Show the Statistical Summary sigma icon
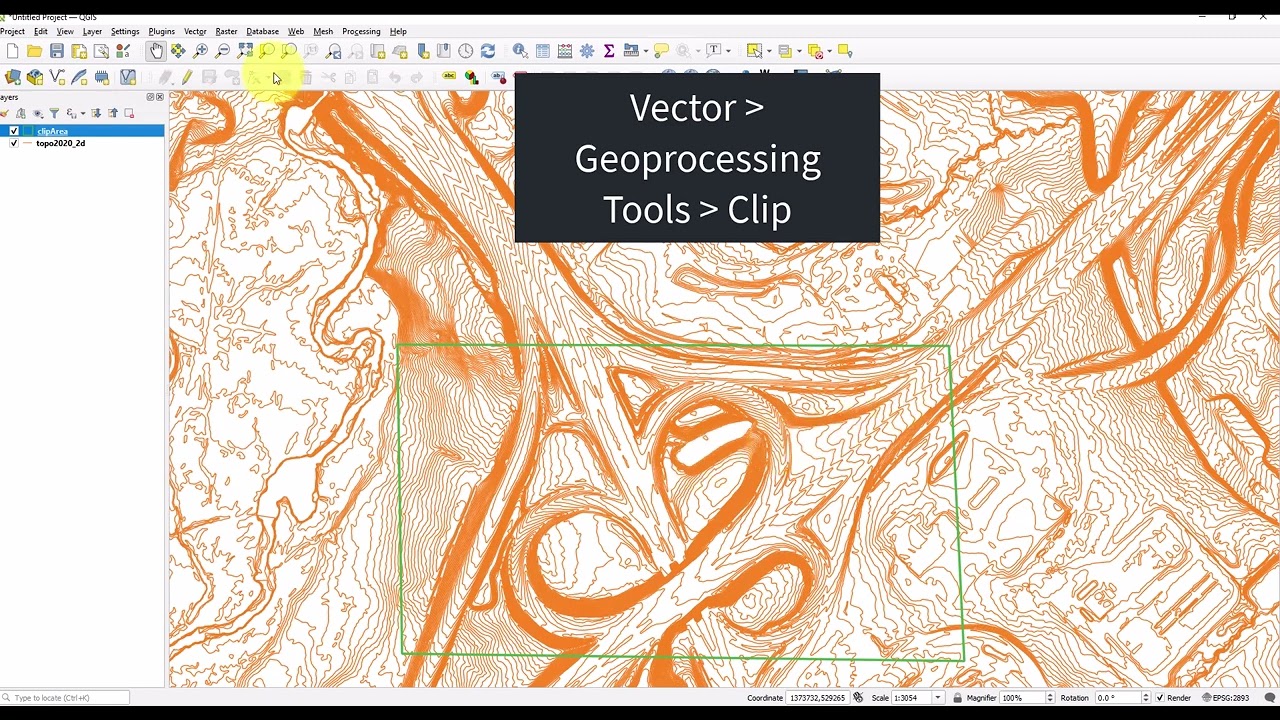This screenshot has height=720, width=1280. point(609,51)
